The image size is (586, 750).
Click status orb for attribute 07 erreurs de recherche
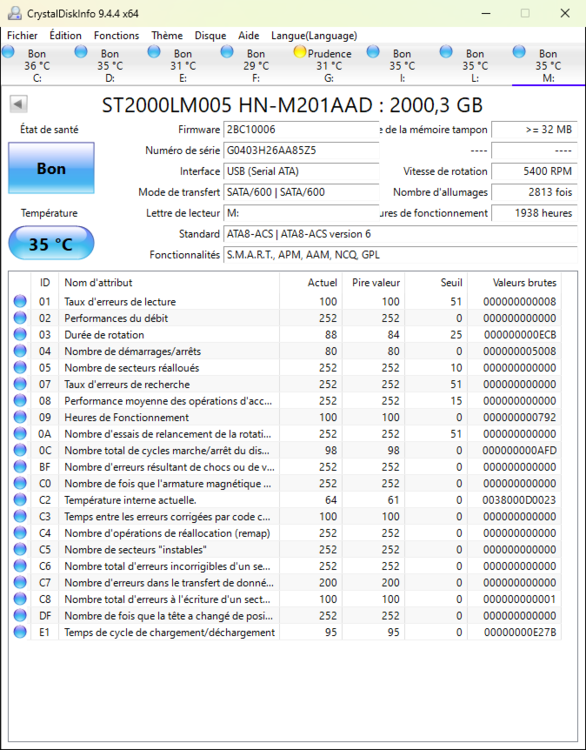pos(20,384)
